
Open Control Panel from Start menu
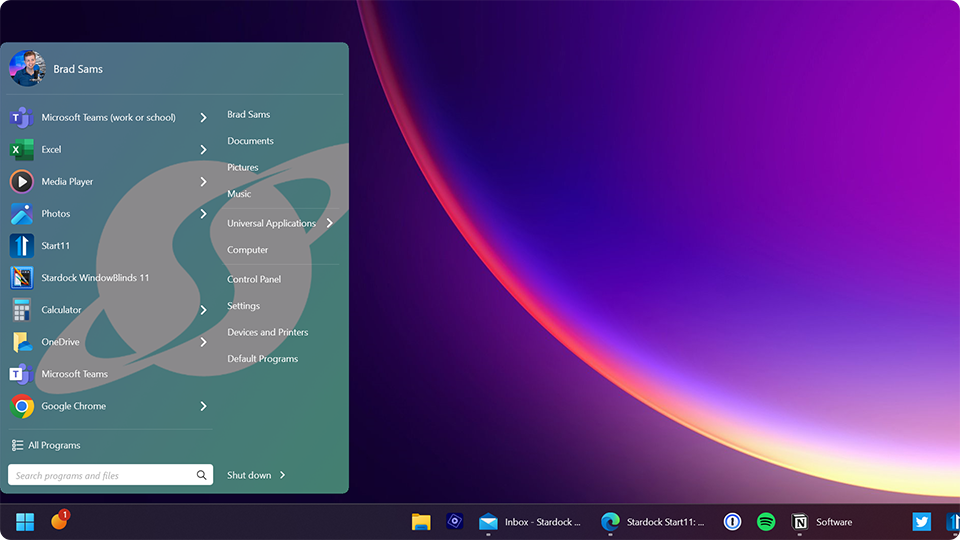(254, 279)
